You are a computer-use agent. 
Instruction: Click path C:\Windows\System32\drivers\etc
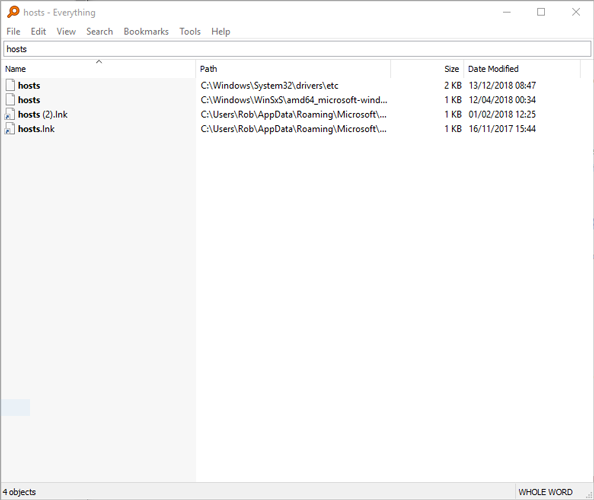pyautogui.click(x=269, y=86)
